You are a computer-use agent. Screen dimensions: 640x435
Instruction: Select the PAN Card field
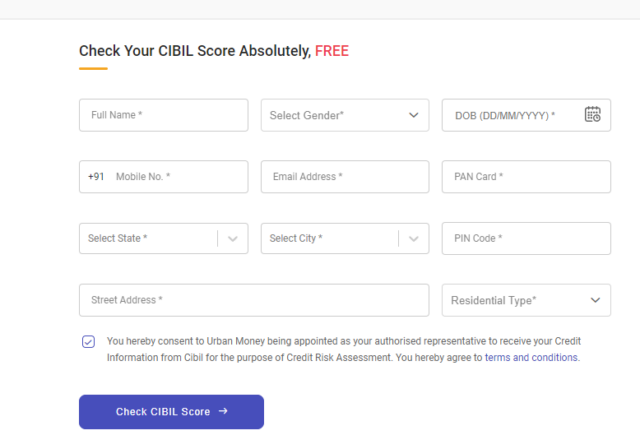526,177
